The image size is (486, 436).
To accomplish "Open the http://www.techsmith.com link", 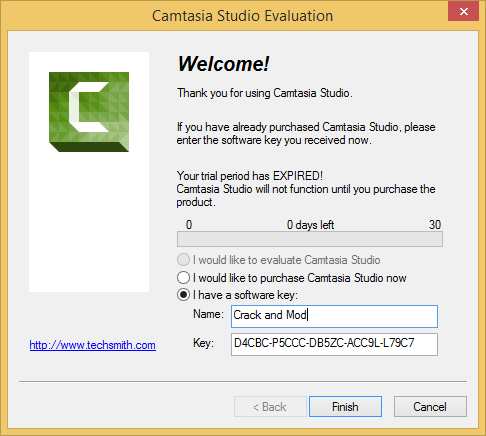I will pyautogui.click(x=93, y=345).
